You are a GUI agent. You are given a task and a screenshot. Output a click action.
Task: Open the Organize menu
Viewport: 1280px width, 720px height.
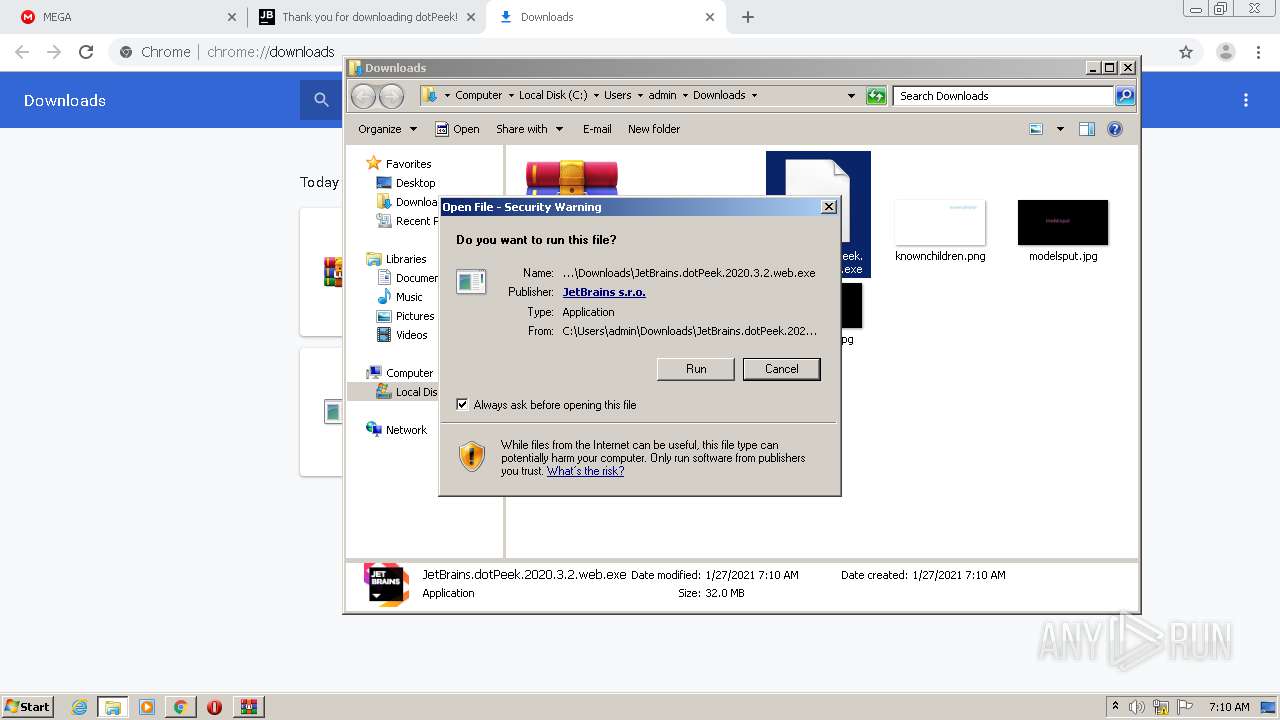387,129
